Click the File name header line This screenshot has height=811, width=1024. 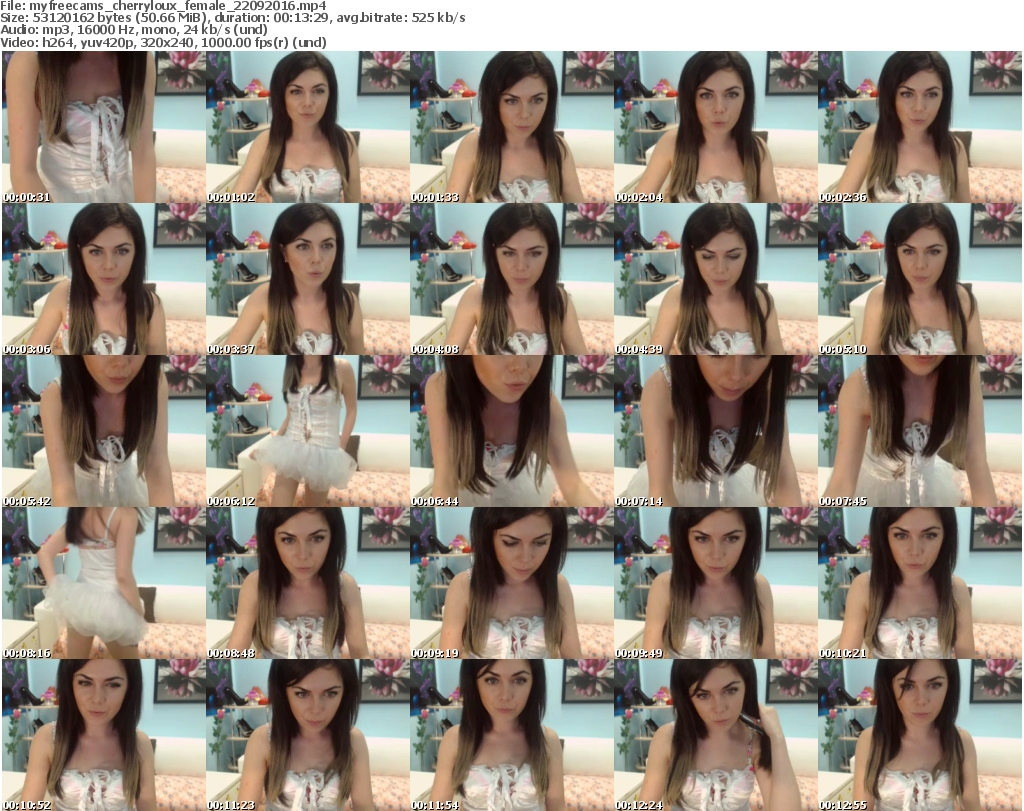pos(163,6)
